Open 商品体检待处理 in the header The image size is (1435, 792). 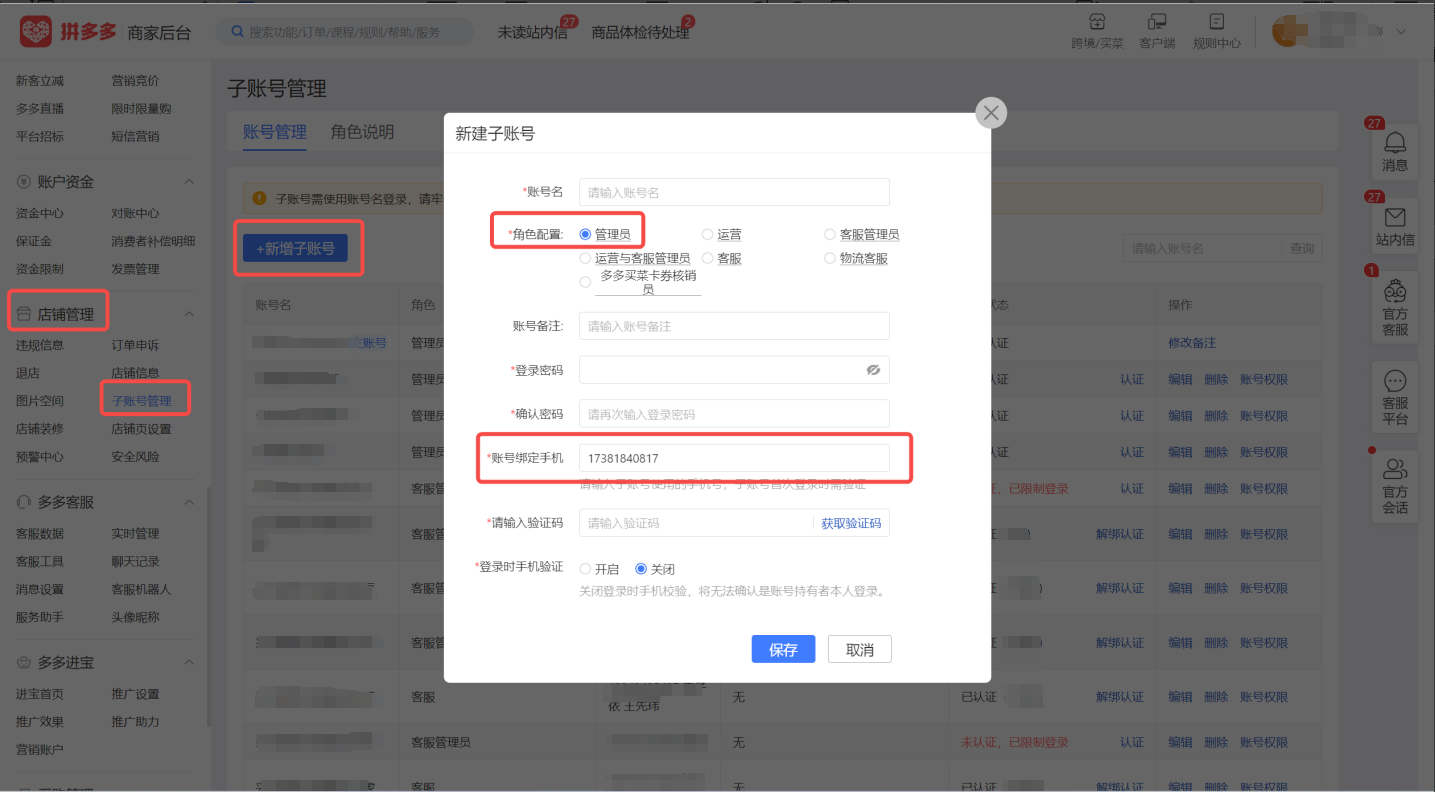[x=640, y=32]
